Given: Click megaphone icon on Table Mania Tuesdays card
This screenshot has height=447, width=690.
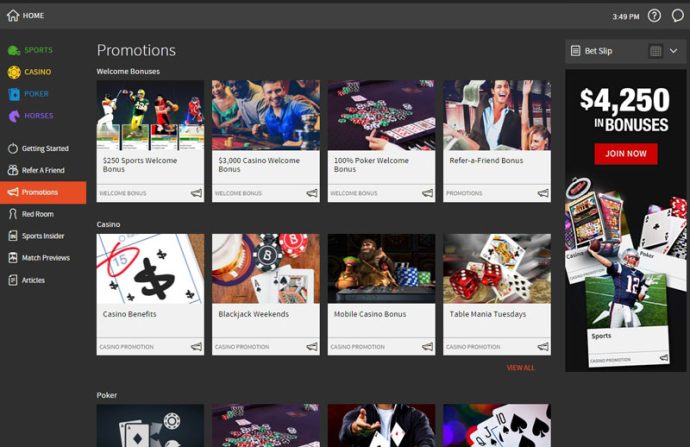Looking at the screenshot, I should [543, 347].
